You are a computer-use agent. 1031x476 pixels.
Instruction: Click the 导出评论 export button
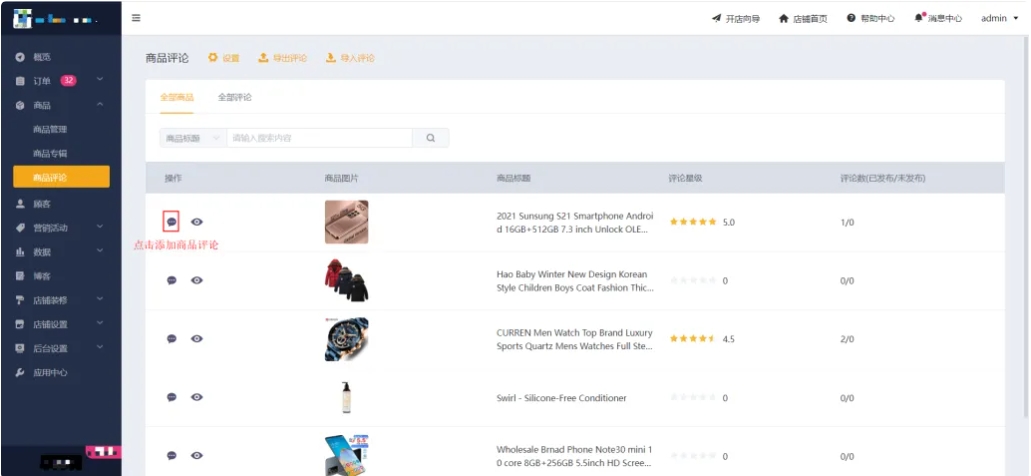tap(283, 58)
